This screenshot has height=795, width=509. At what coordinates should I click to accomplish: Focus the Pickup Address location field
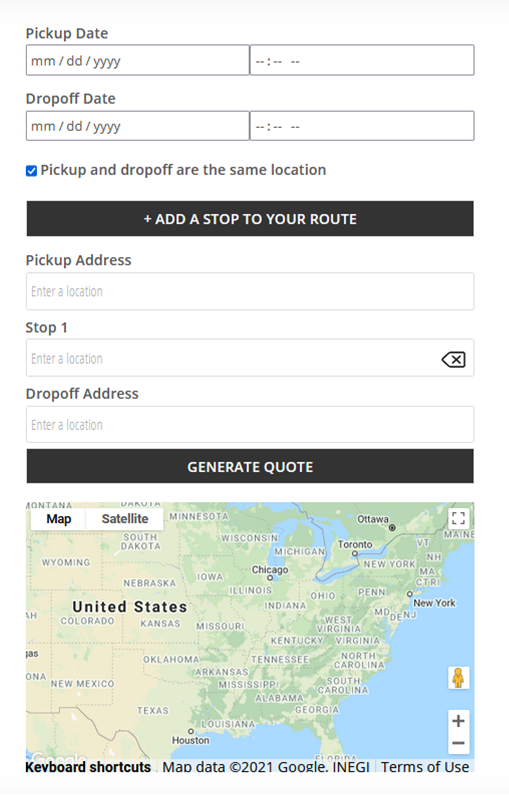[x=250, y=292]
